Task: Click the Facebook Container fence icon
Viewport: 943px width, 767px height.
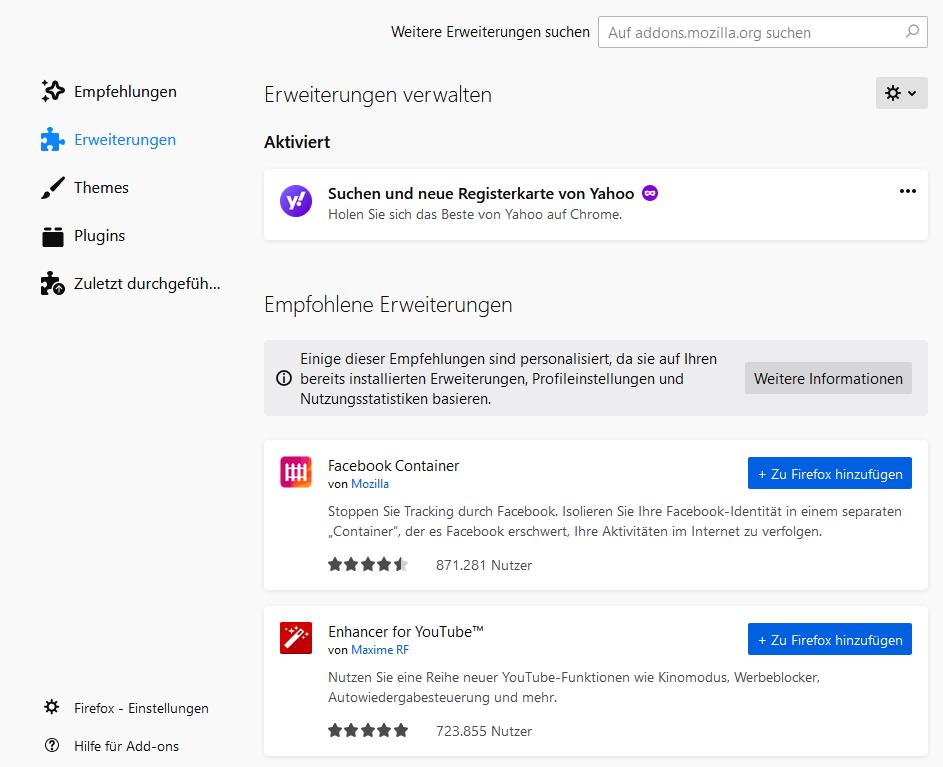Action: pyautogui.click(x=296, y=472)
